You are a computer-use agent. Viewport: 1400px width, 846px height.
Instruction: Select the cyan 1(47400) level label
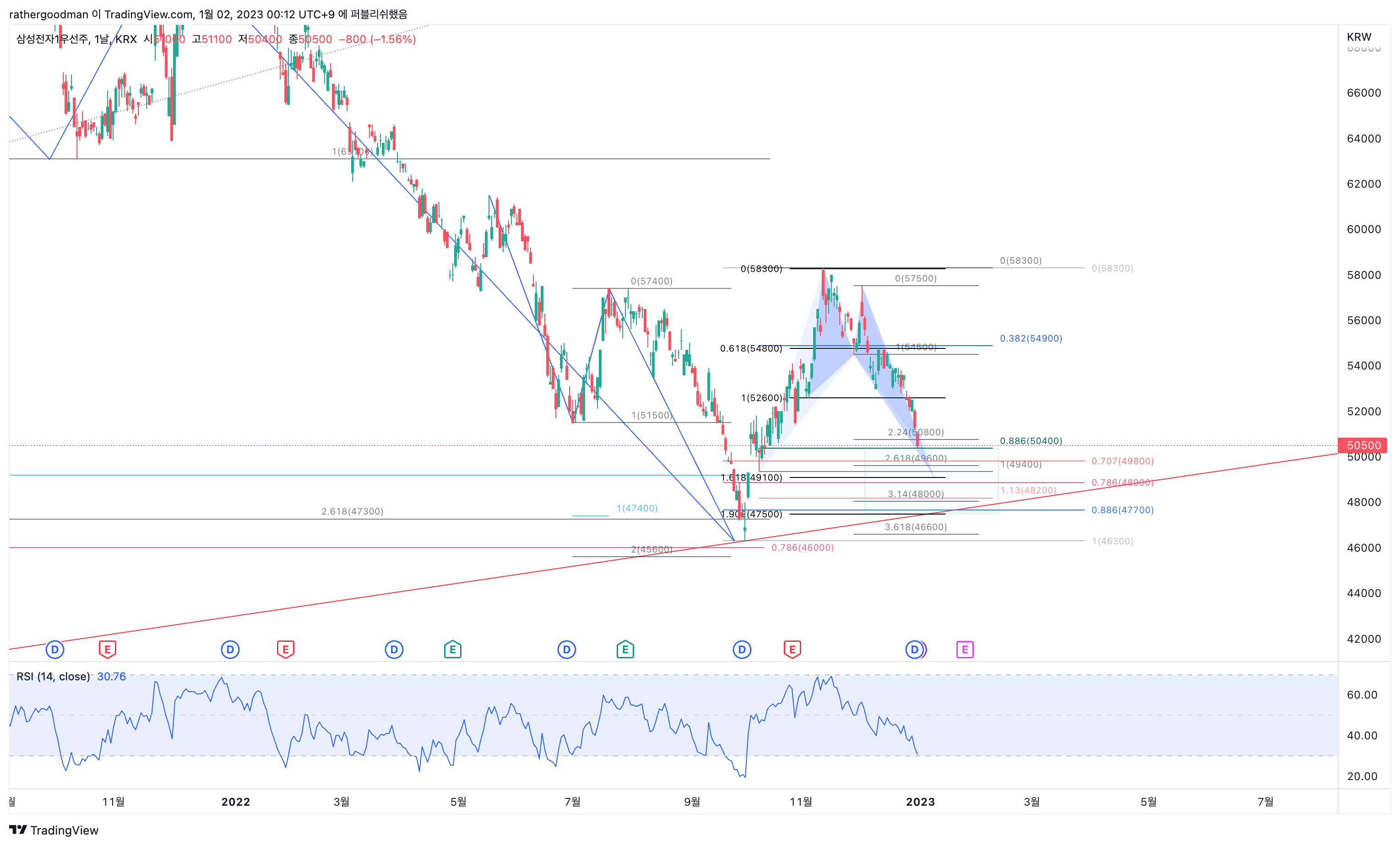coord(636,508)
